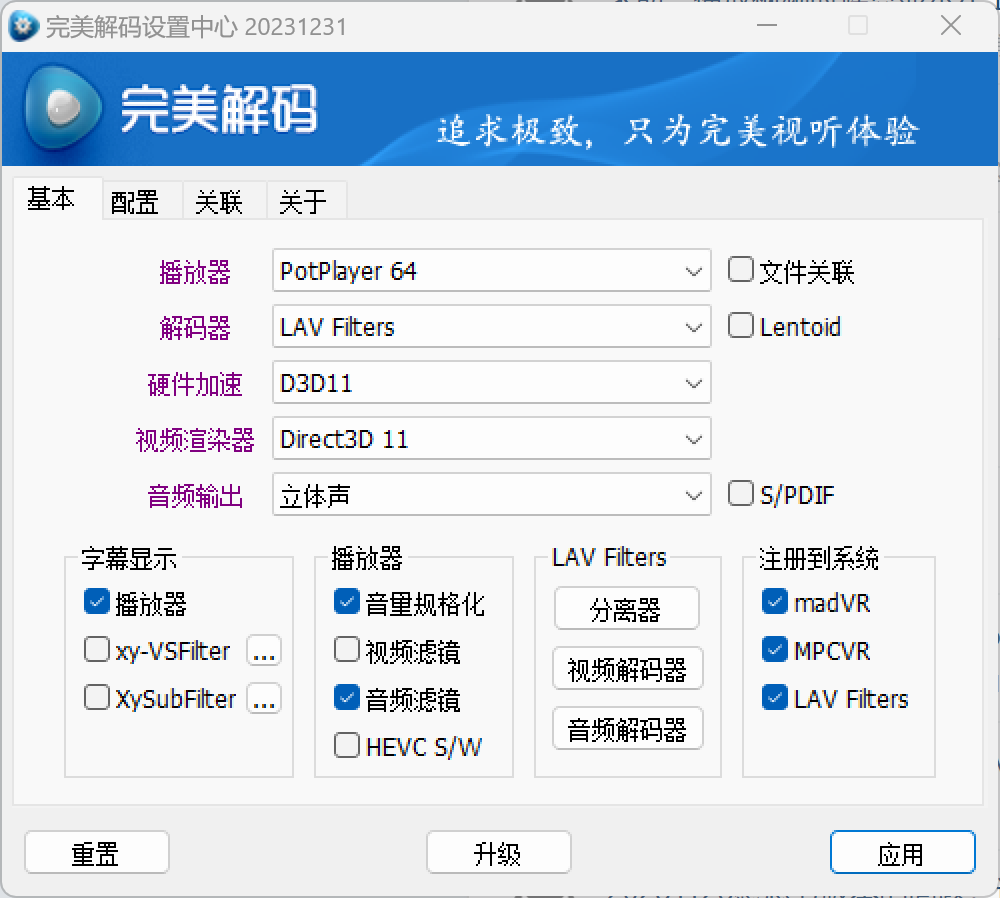This screenshot has height=898, width=1000.
Task: Open the 分离器 settings
Action: (626, 609)
